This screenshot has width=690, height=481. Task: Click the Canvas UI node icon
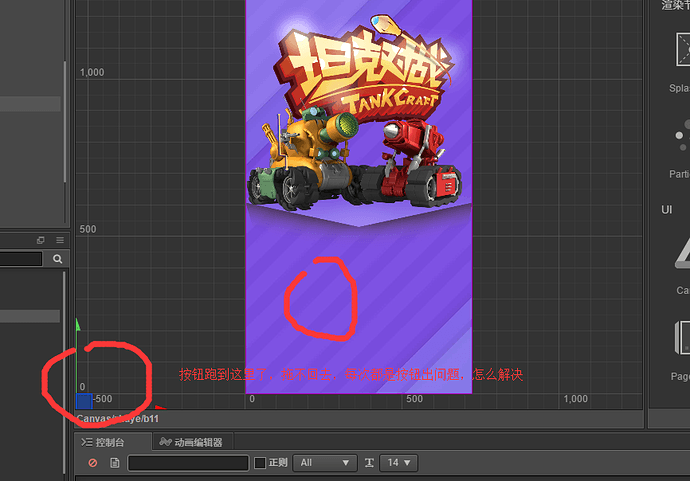[683, 253]
